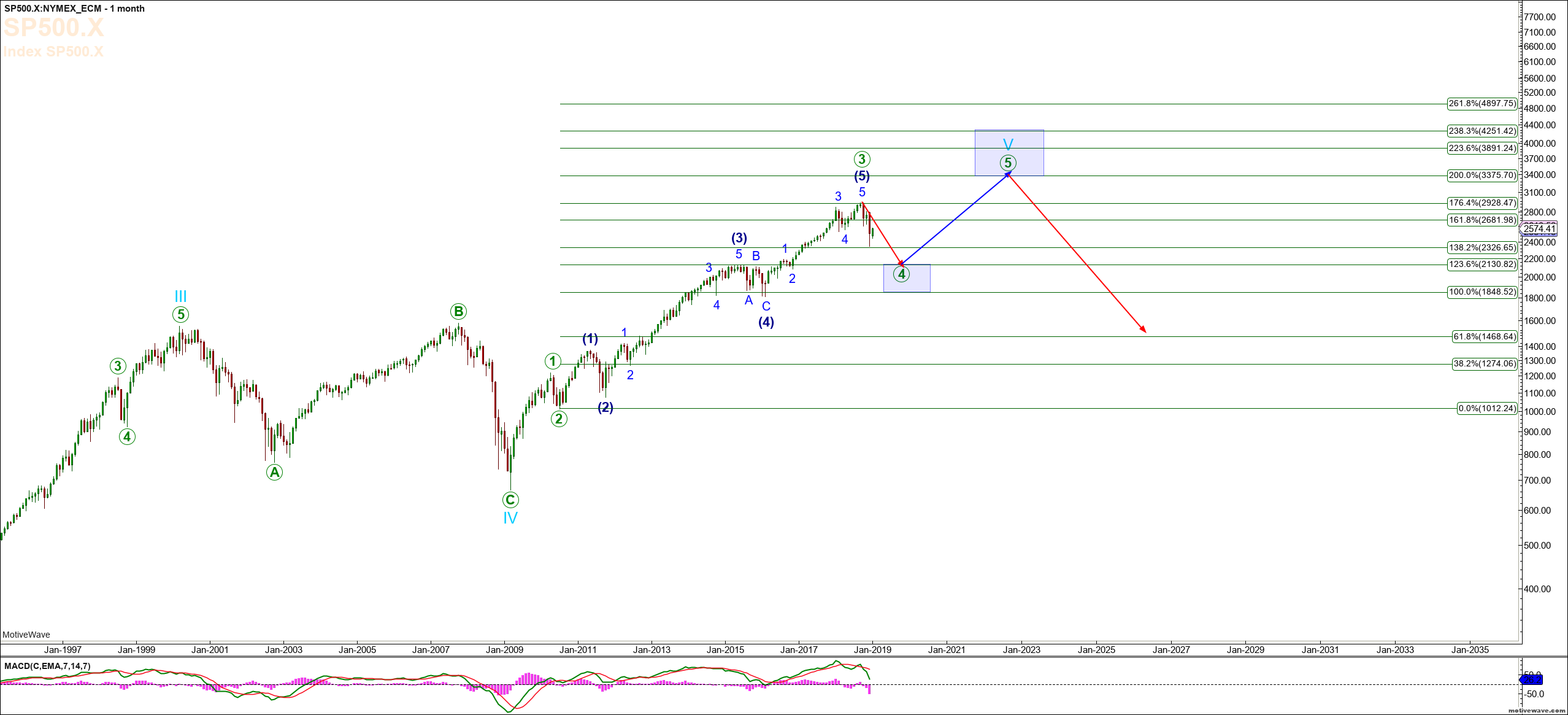Click blue C label above the (4) label

coord(766,306)
